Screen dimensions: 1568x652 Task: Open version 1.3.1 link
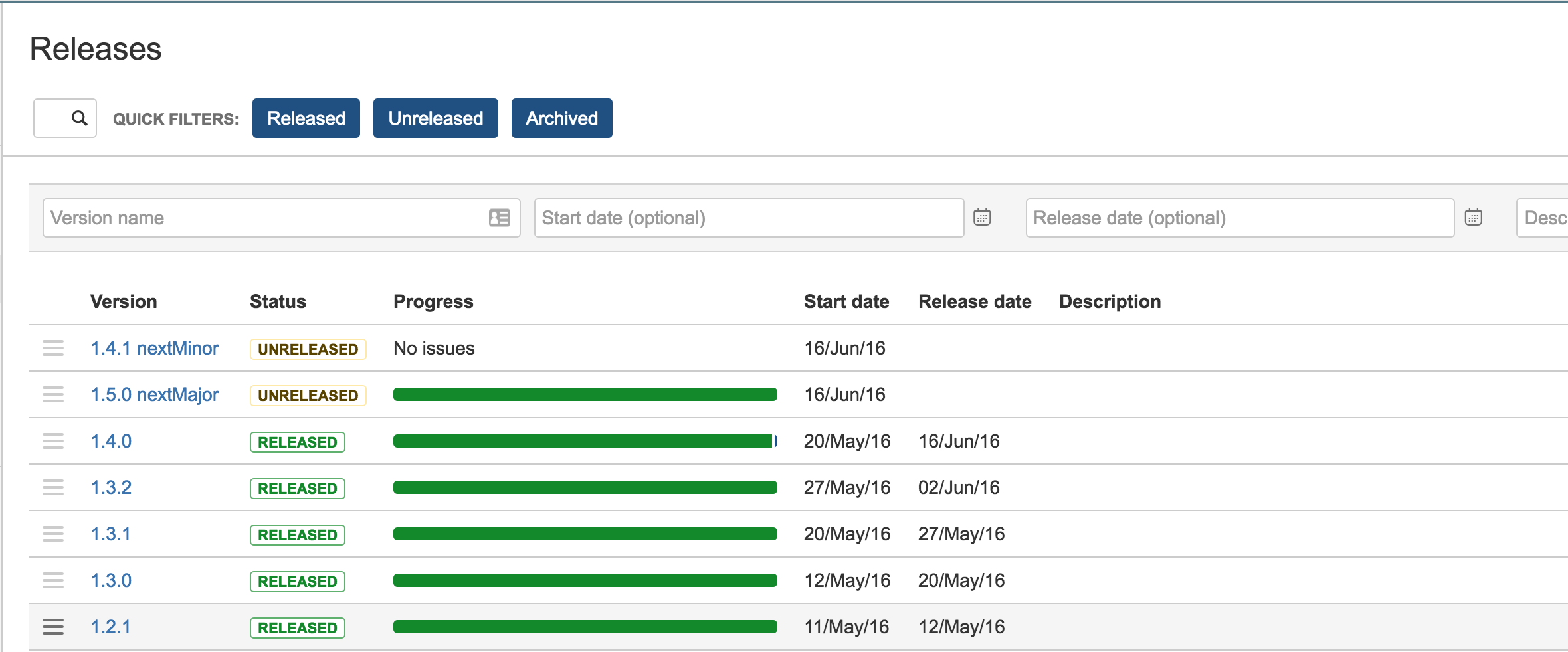tap(110, 534)
